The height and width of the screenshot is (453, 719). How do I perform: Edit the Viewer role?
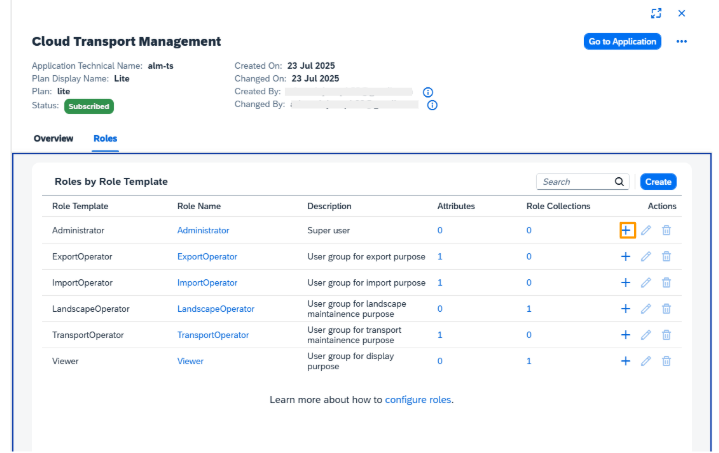(646, 361)
